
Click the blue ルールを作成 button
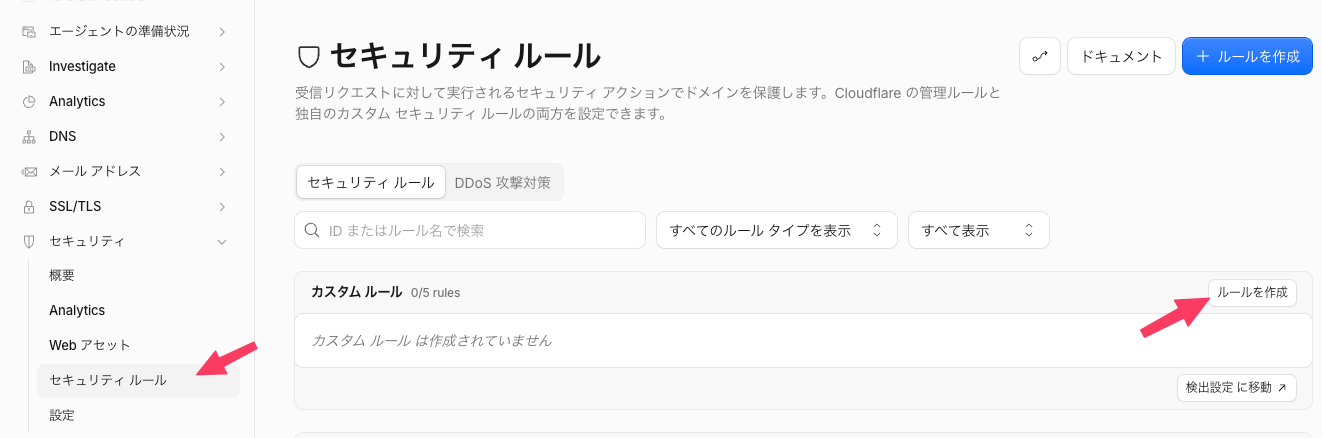tap(1247, 56)
